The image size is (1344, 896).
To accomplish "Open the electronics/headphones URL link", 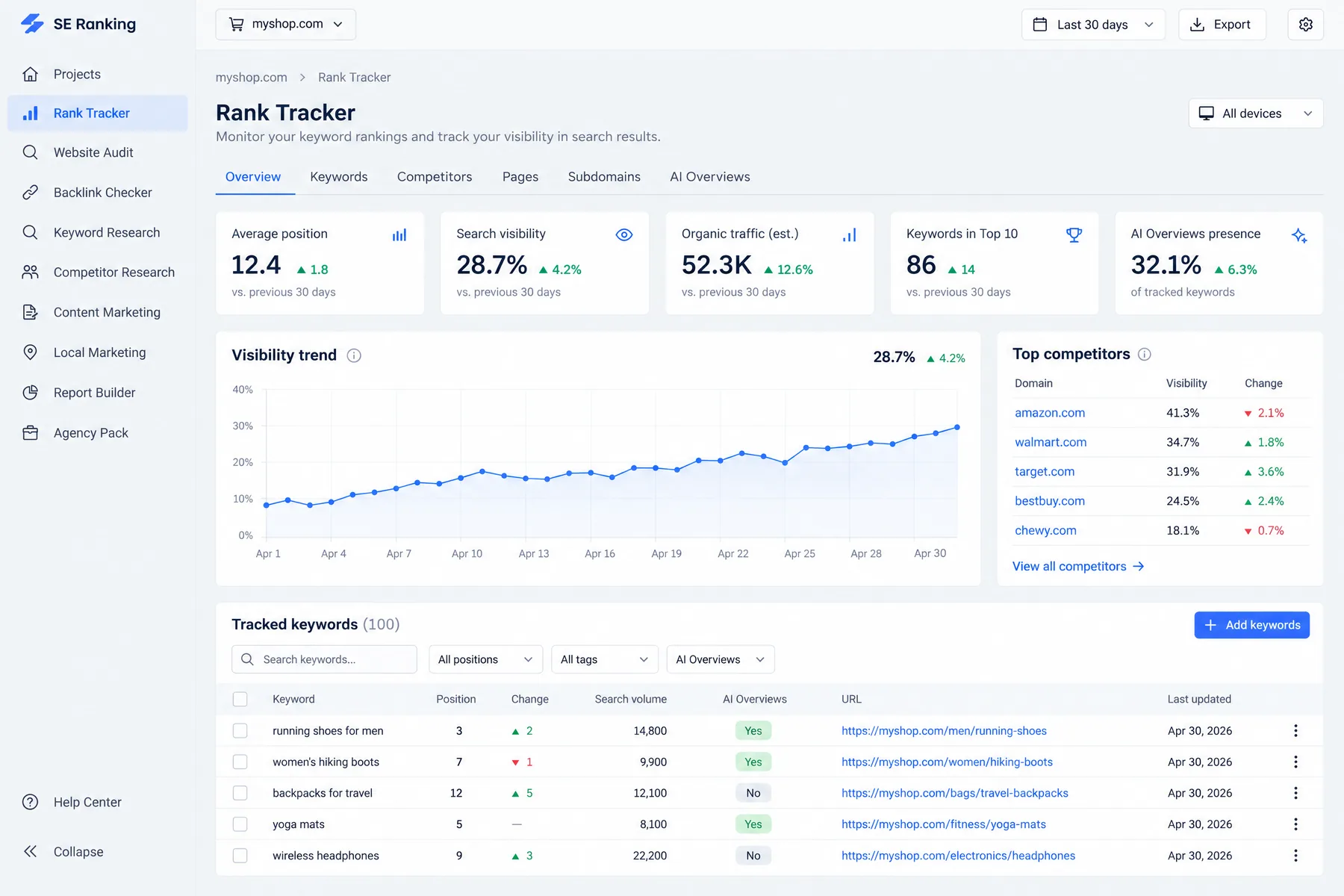I will (x=959, y=856).
